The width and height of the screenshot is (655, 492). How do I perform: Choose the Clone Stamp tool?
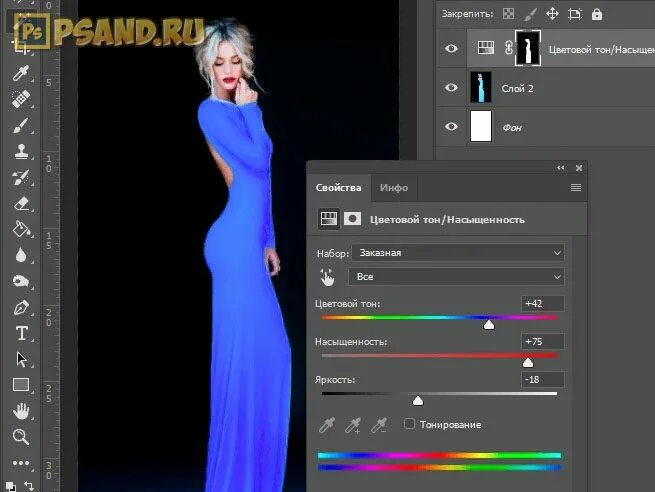tap(20, 151)
